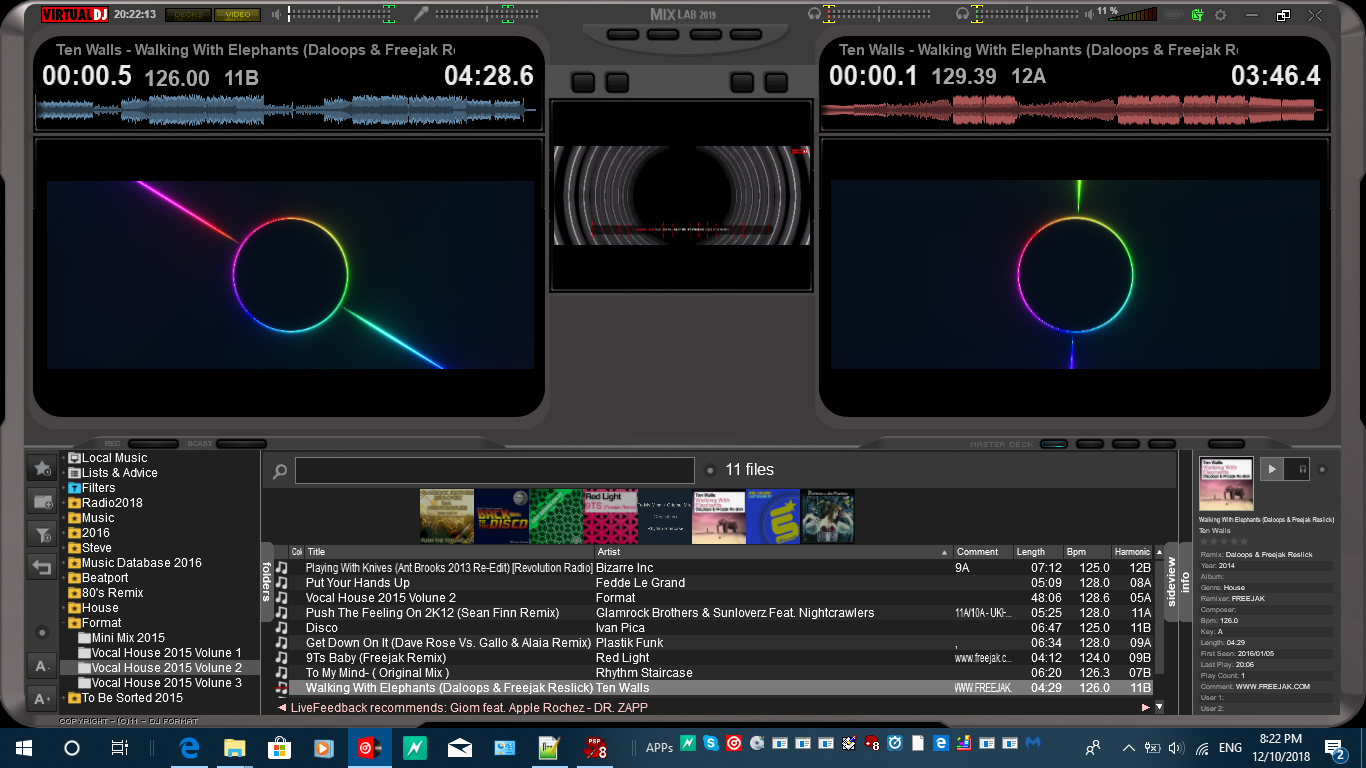1366x768 pixels.
Task: Click the add filter folder icon
Action: click(42, 535)
